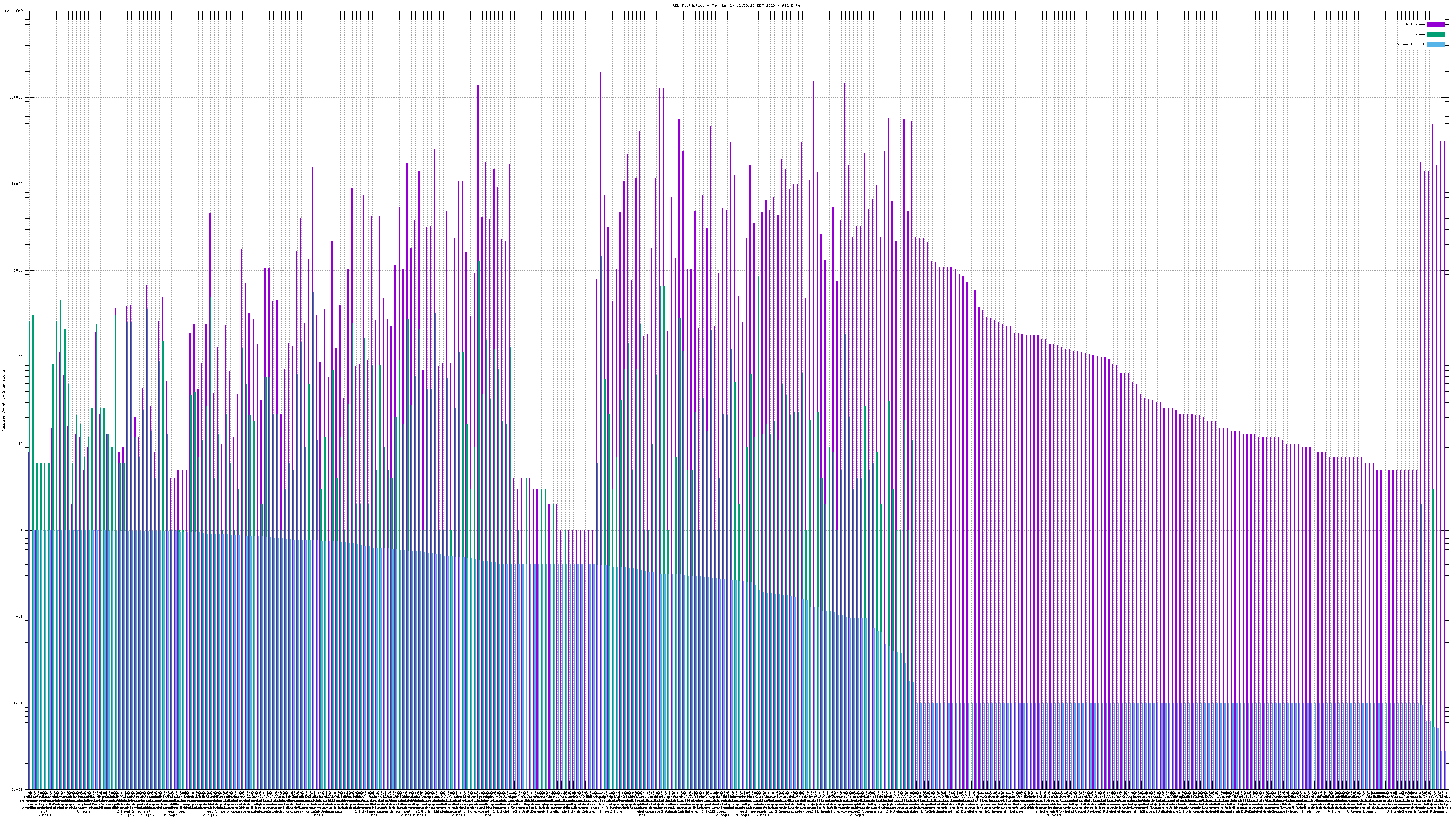Select the 100000 y-axis tick label
This screenshot has width=1456, height=819.
click(17, 97)
